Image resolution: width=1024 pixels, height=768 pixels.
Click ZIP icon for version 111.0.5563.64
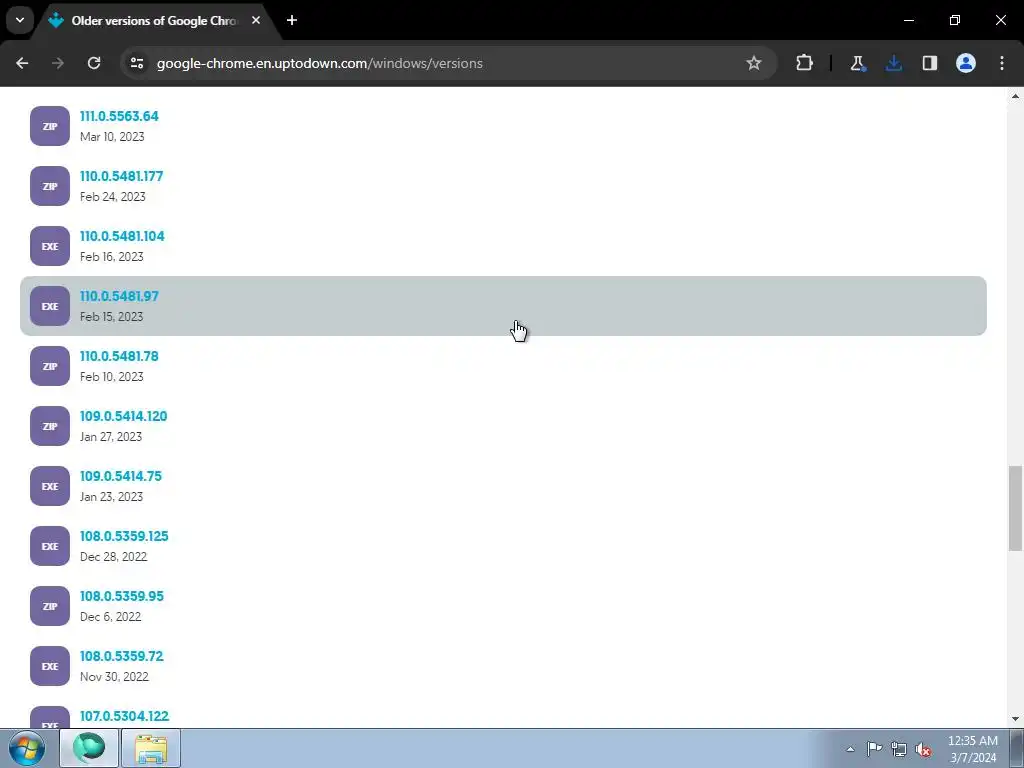(50, 126)
